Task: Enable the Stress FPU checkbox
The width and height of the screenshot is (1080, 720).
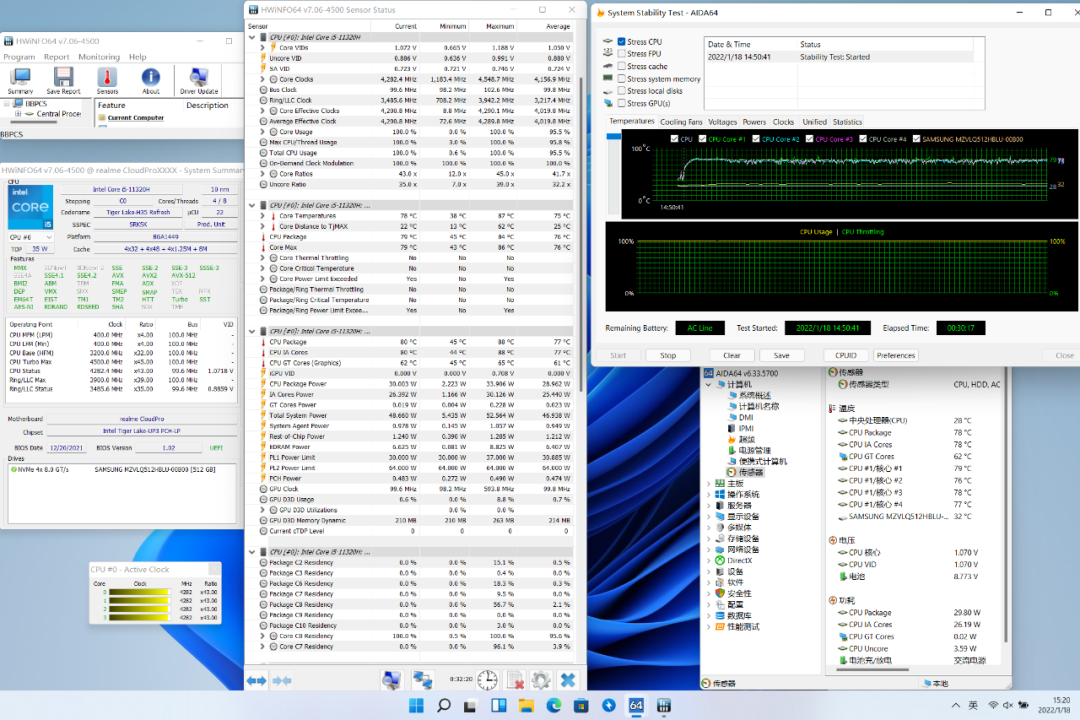Action: (621, 54)
